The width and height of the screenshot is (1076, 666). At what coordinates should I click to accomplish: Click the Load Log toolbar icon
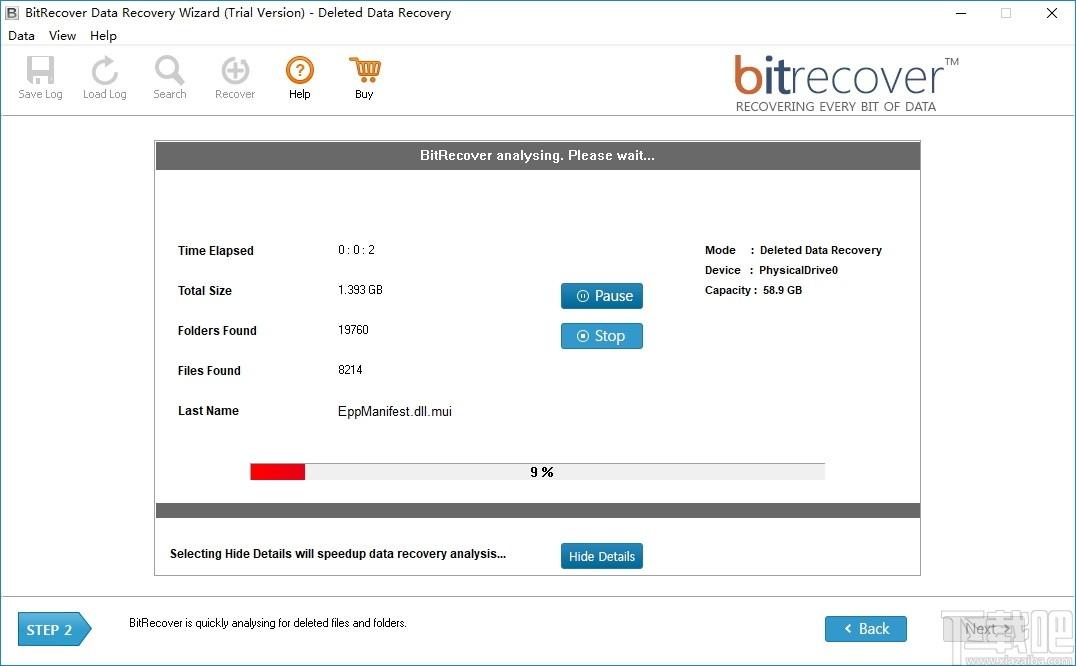(x=104, y=78)
